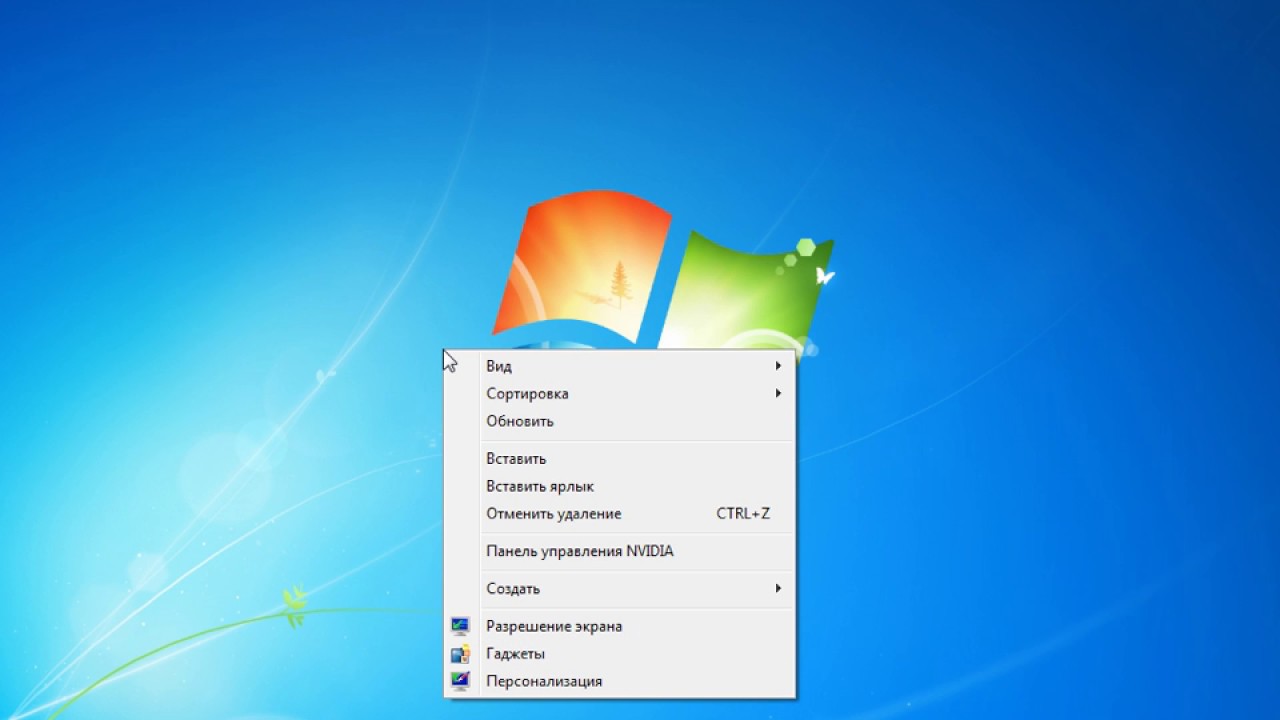Choose Отменить удаление menu entry
This screenshot has height=720, width=1280.
point(619,514)
